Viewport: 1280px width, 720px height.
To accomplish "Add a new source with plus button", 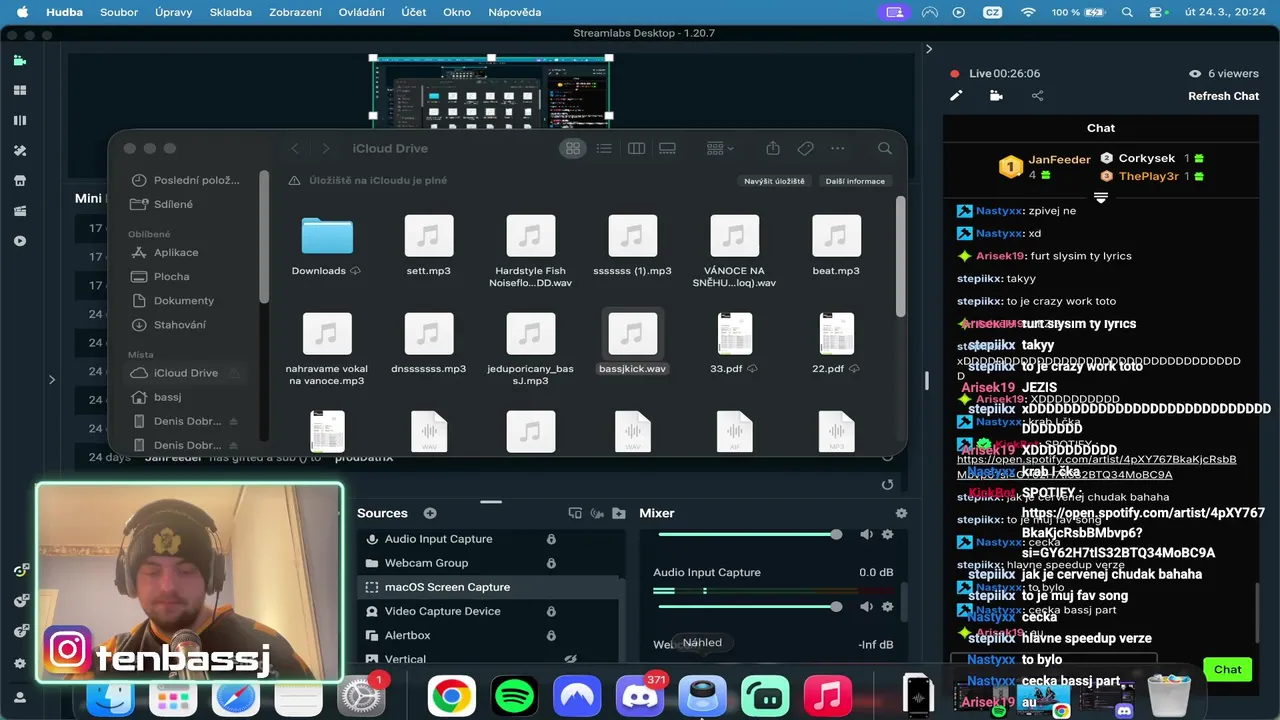I will pyautogui.click(x=430, y=513).
